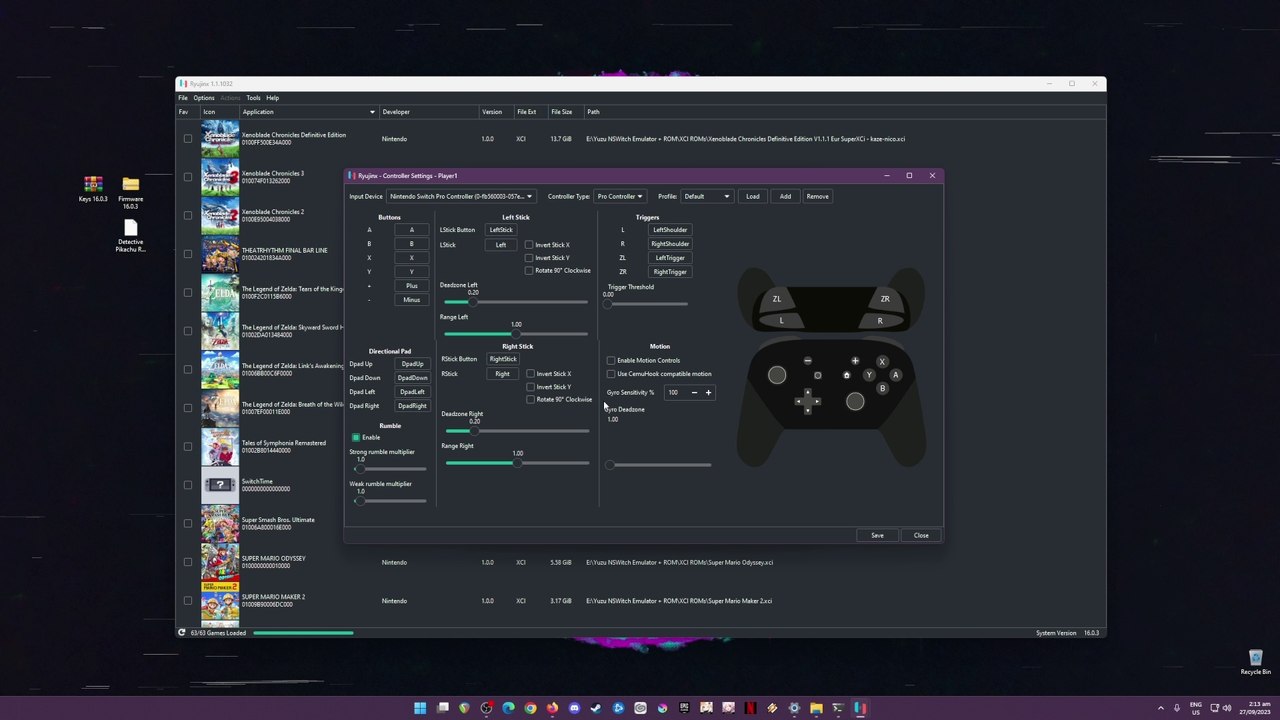Open the Firmware 16.0.3 folder on desktop
Screen dimensions: 1280x720
pos(130,192)
